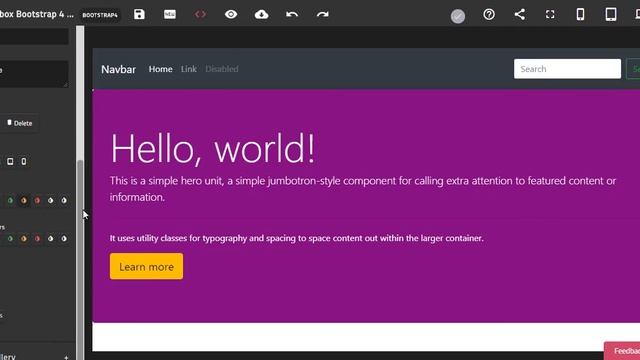
Task: Pick the orange swatch in lower color row
Action: 24,238
